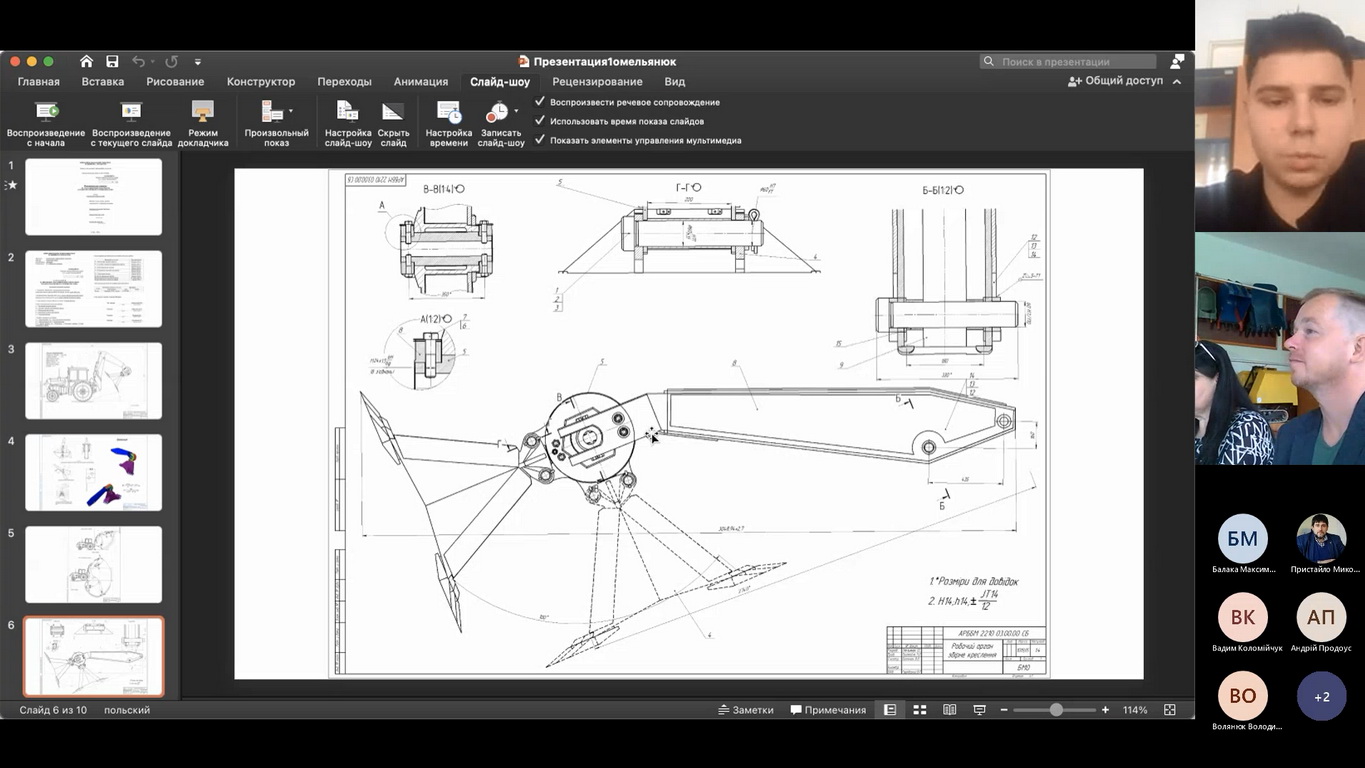Open the 'Произвольный показ' custom show

[276, 124]
